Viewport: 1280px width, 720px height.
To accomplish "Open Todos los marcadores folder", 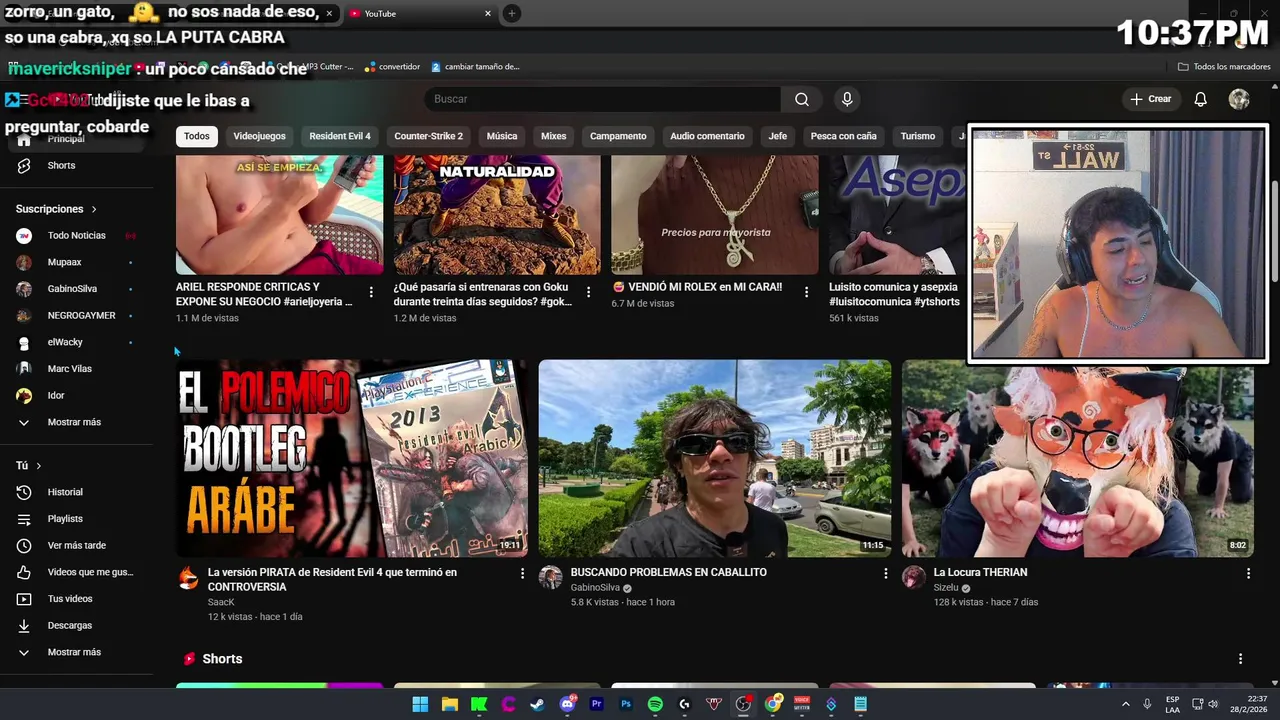I will coord(1224,67).
